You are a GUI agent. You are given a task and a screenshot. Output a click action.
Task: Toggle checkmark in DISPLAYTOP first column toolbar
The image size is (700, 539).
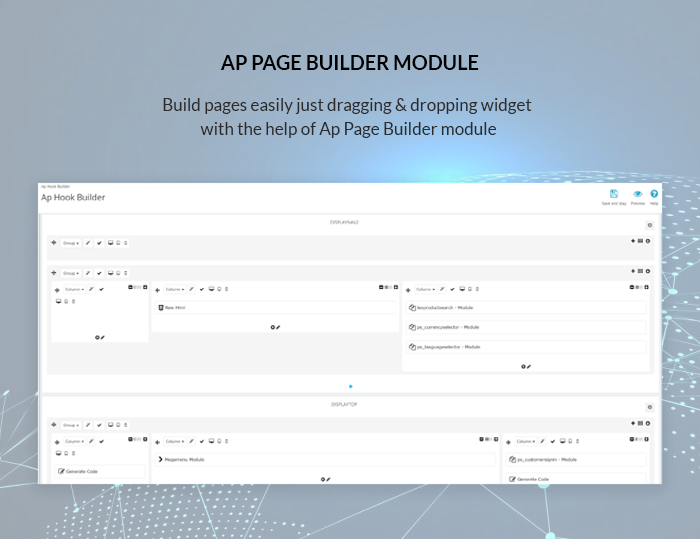[x=101, y=442]
